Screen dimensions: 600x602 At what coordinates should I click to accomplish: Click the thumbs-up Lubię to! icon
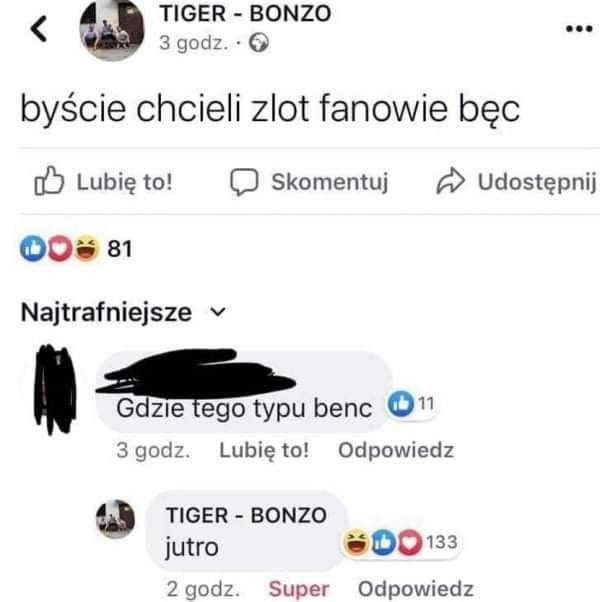point(47,182)
